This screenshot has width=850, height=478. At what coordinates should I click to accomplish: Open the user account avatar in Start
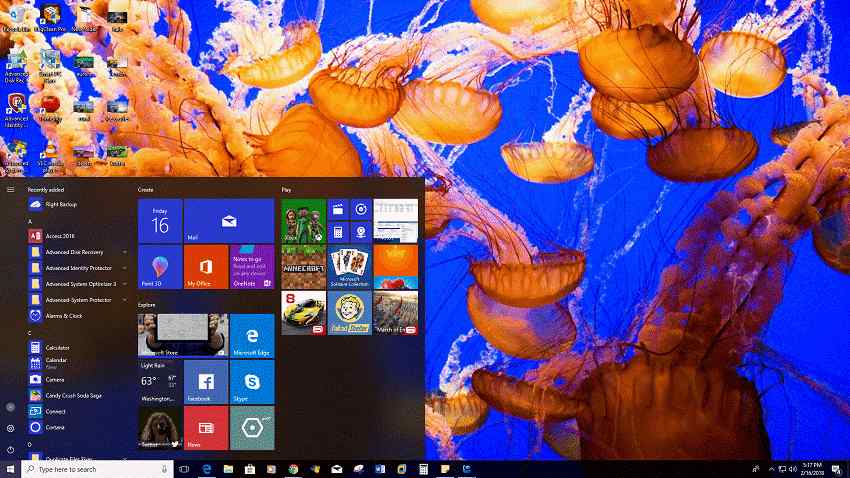point(10,406)
